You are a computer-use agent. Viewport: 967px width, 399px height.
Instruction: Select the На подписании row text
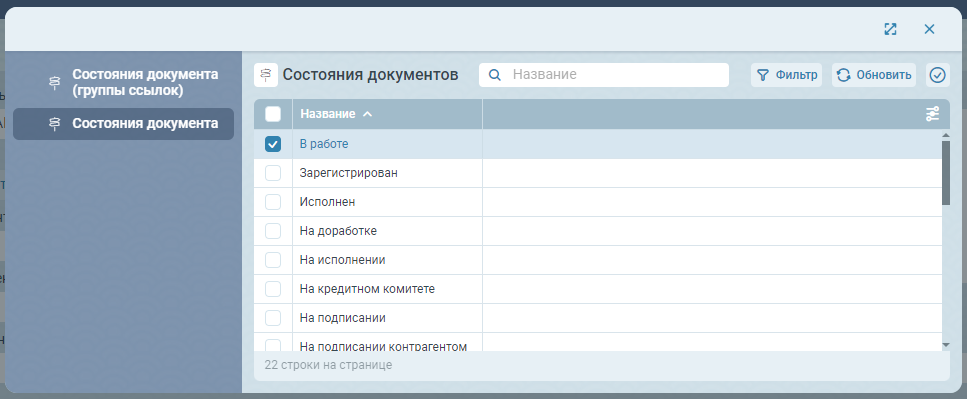pyautogui.click(x=342, y=318)
